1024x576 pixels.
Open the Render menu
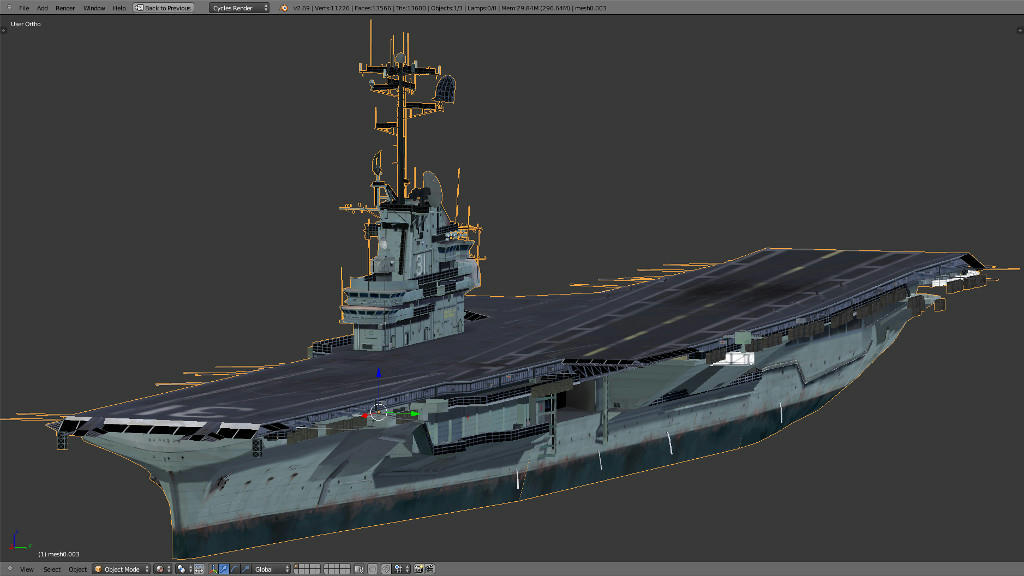coord(65,8)
